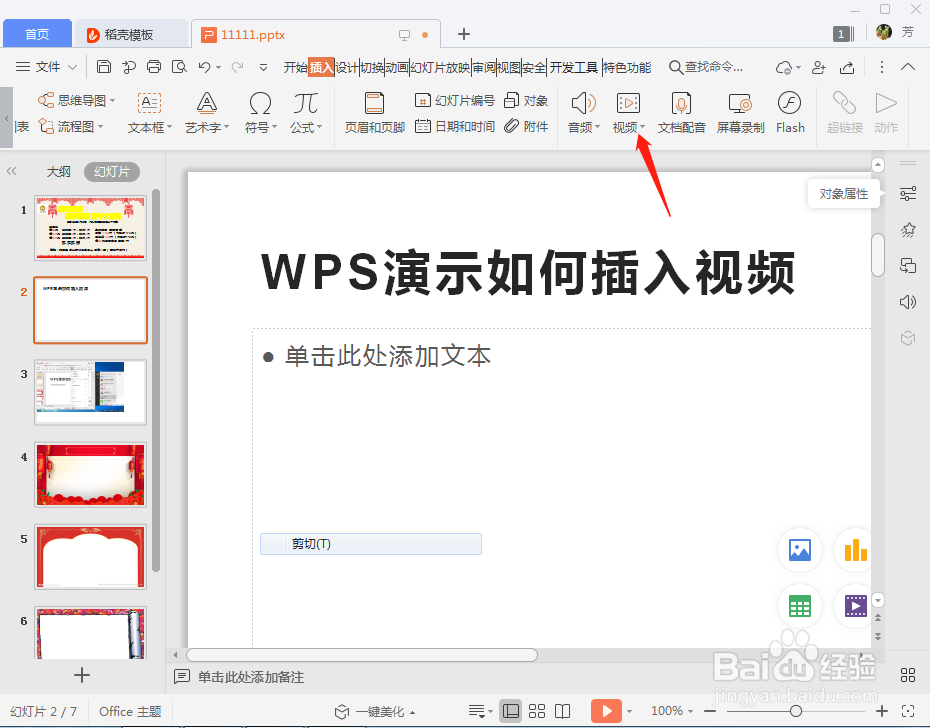Click the Formula (公式) icon
This screenshot has height=728, width=930.
[x=305, y=103]
